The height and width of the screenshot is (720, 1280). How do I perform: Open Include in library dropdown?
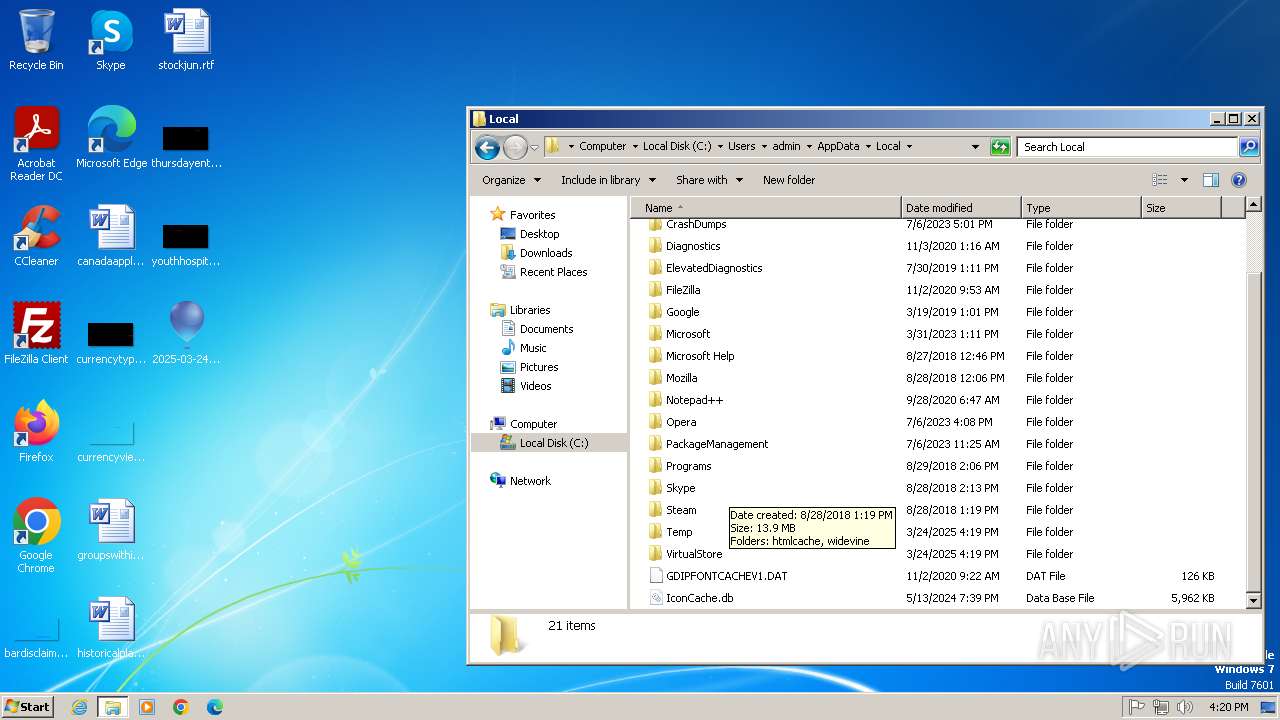(608, 180)
